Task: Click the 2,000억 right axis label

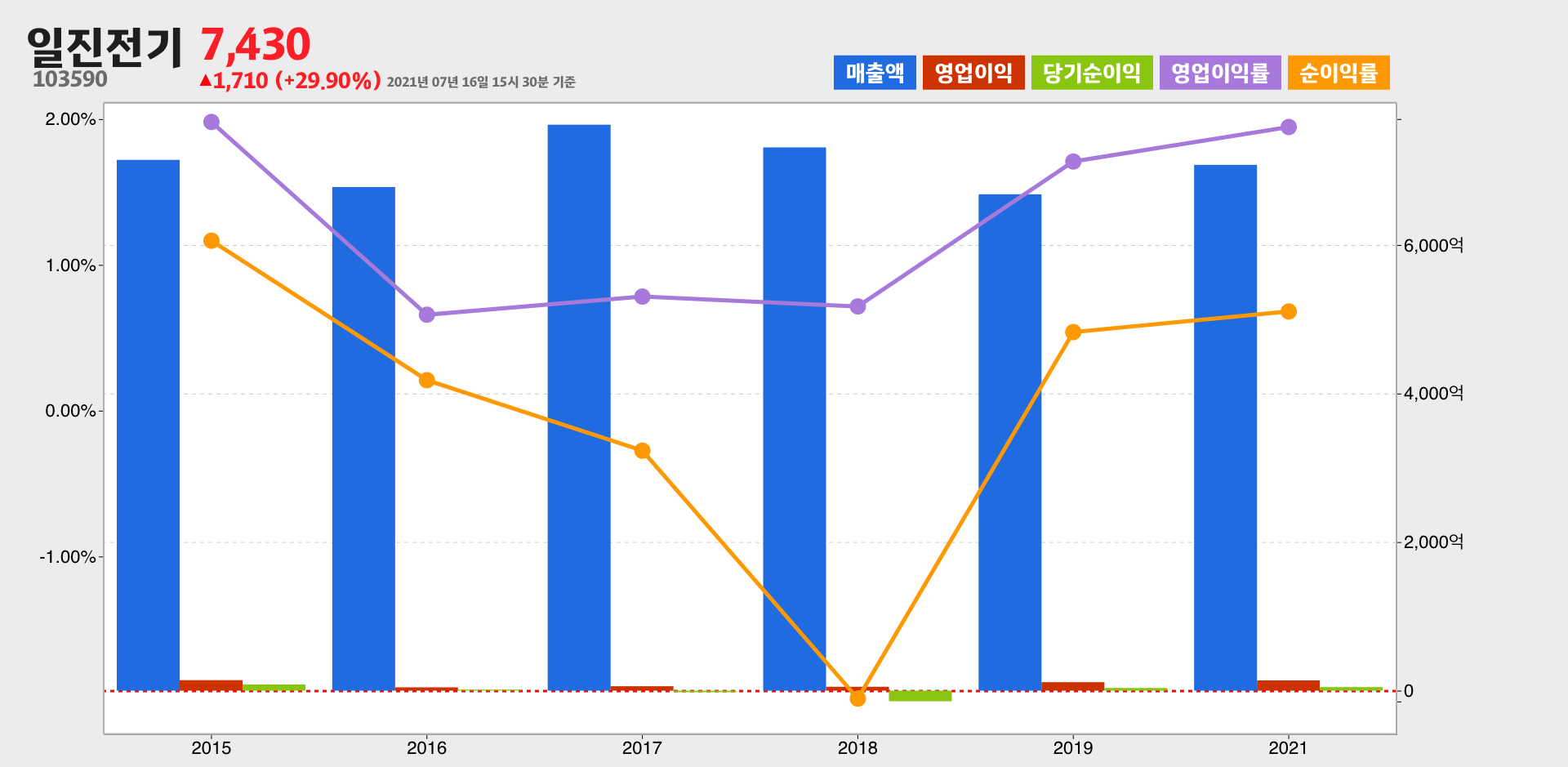Action: [x=1434, y=542]
